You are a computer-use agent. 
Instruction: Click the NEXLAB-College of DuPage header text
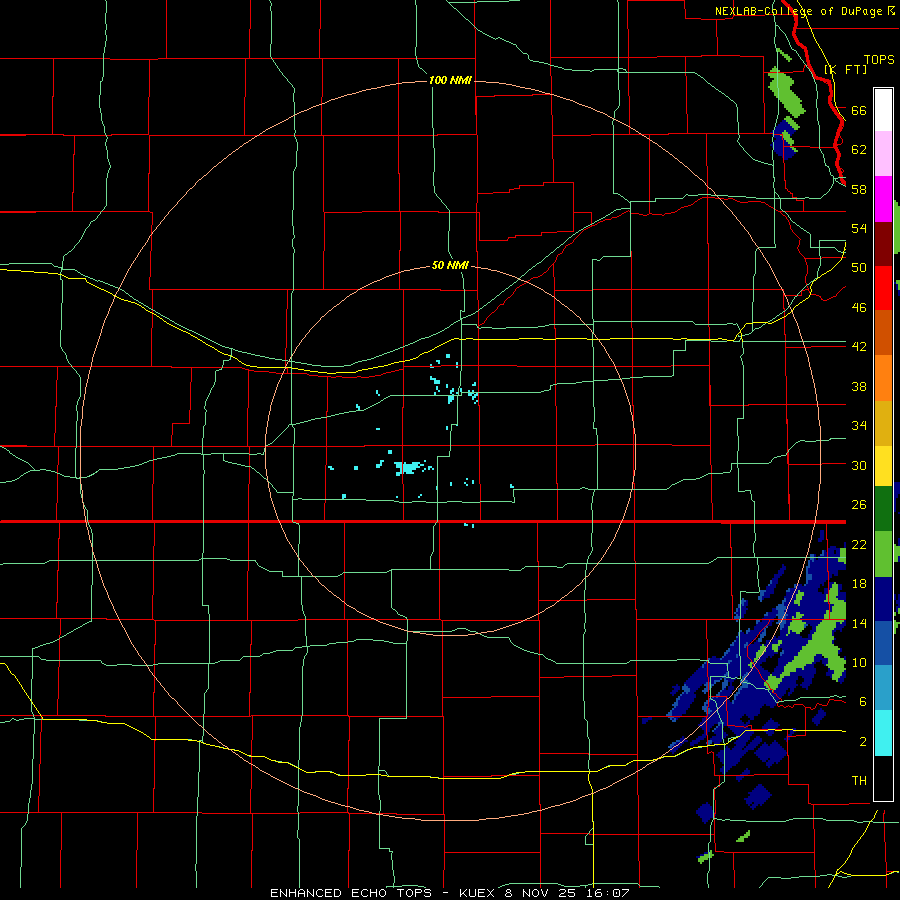pyautogui.click(x=799, y=11)
